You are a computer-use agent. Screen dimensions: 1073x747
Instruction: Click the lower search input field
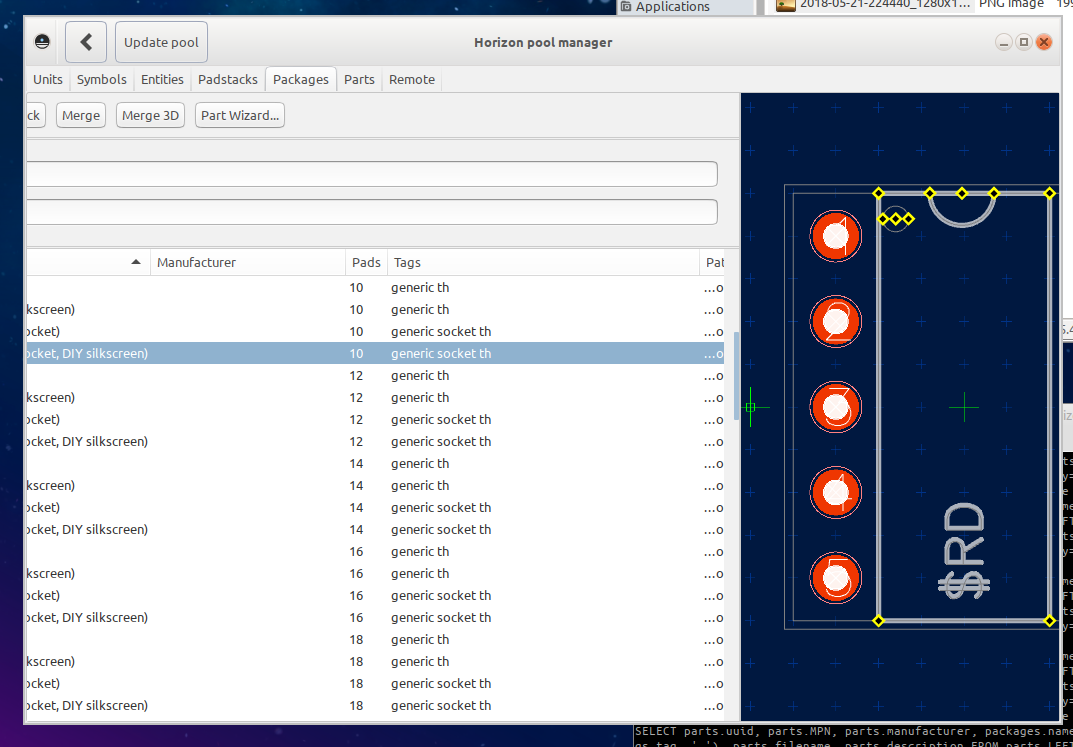(x=372, y=211)
